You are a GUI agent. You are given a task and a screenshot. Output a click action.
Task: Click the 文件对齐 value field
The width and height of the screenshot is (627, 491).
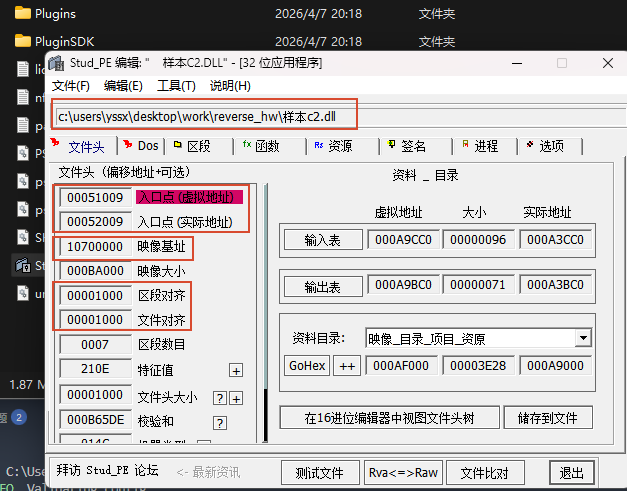tap(95, 319)
